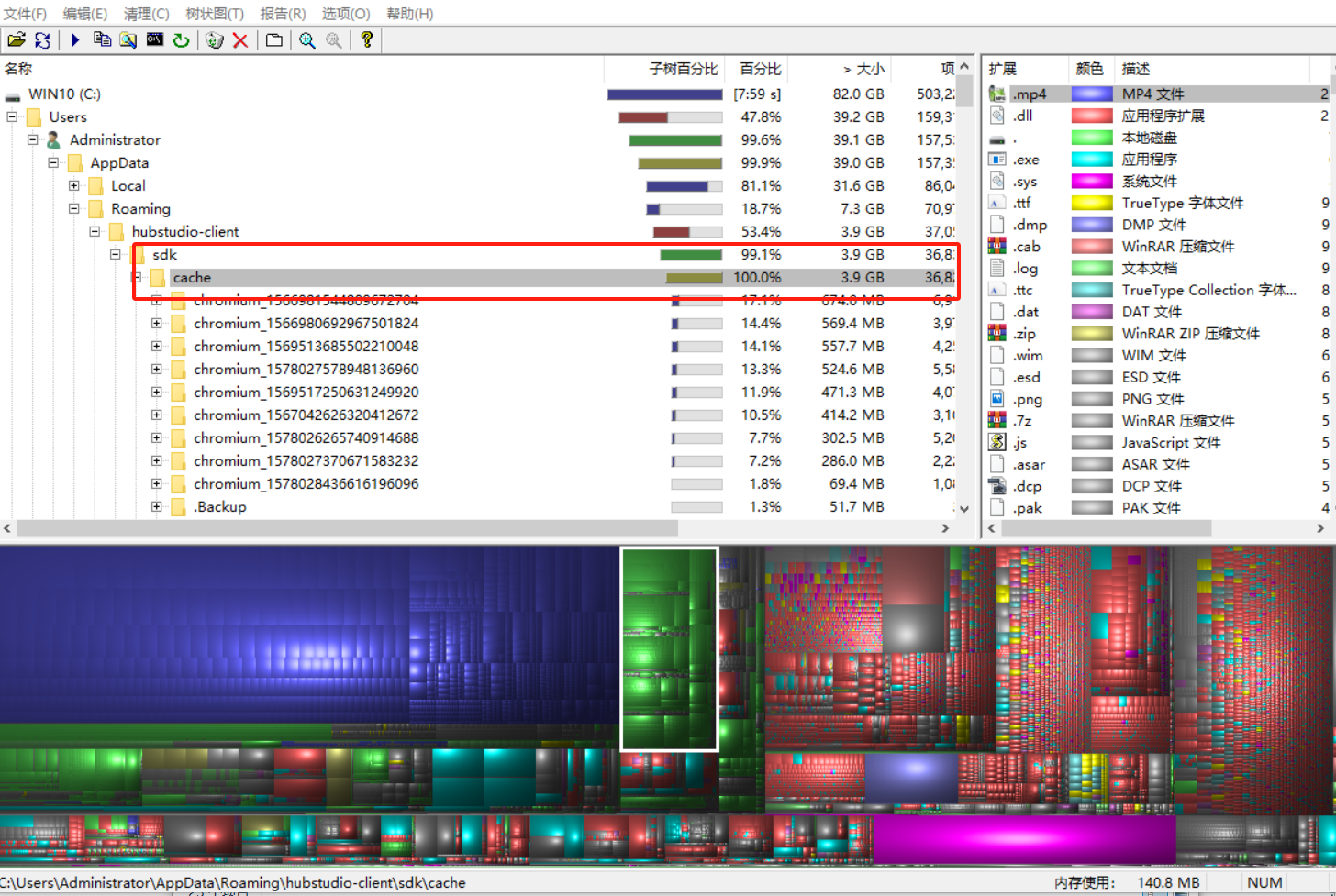Click the refresh all toolbar icon
The image size is (1336, 896).
42,40
